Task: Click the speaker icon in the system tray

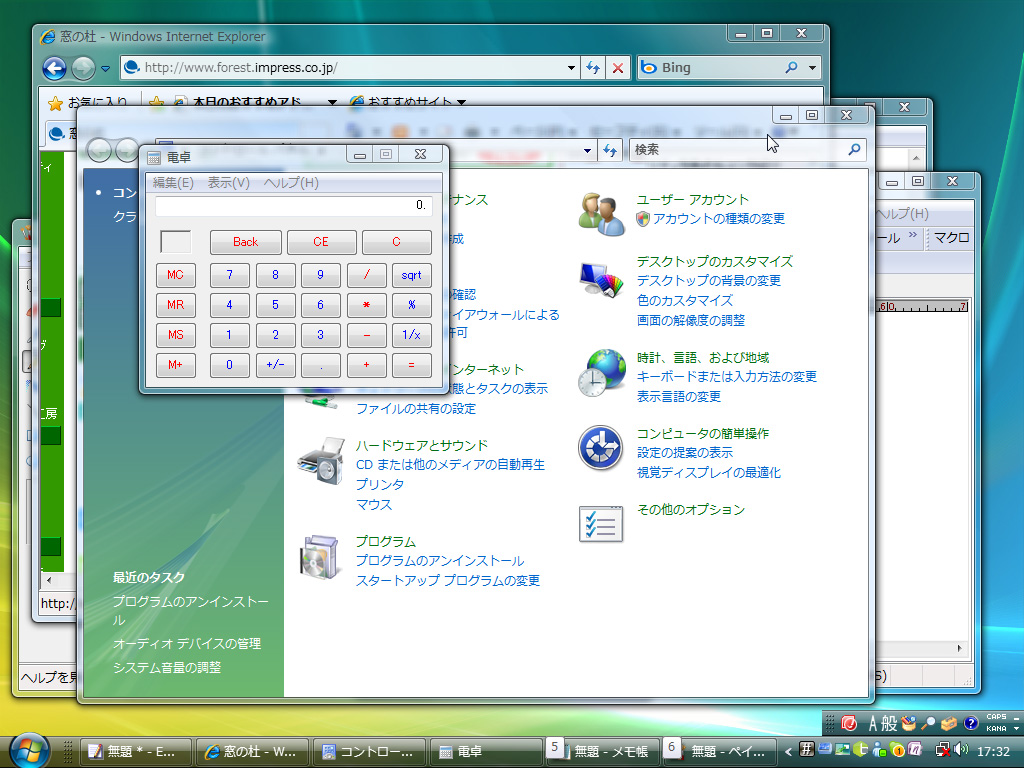Action: (959, 749)
